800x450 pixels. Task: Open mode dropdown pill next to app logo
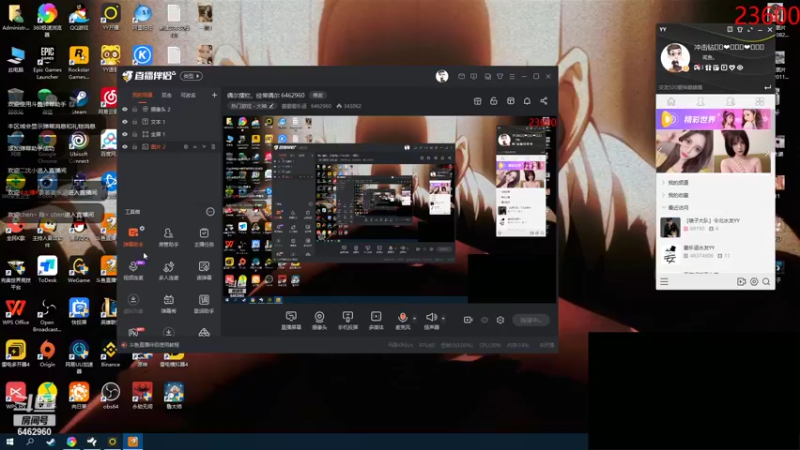tap(191, 76)
